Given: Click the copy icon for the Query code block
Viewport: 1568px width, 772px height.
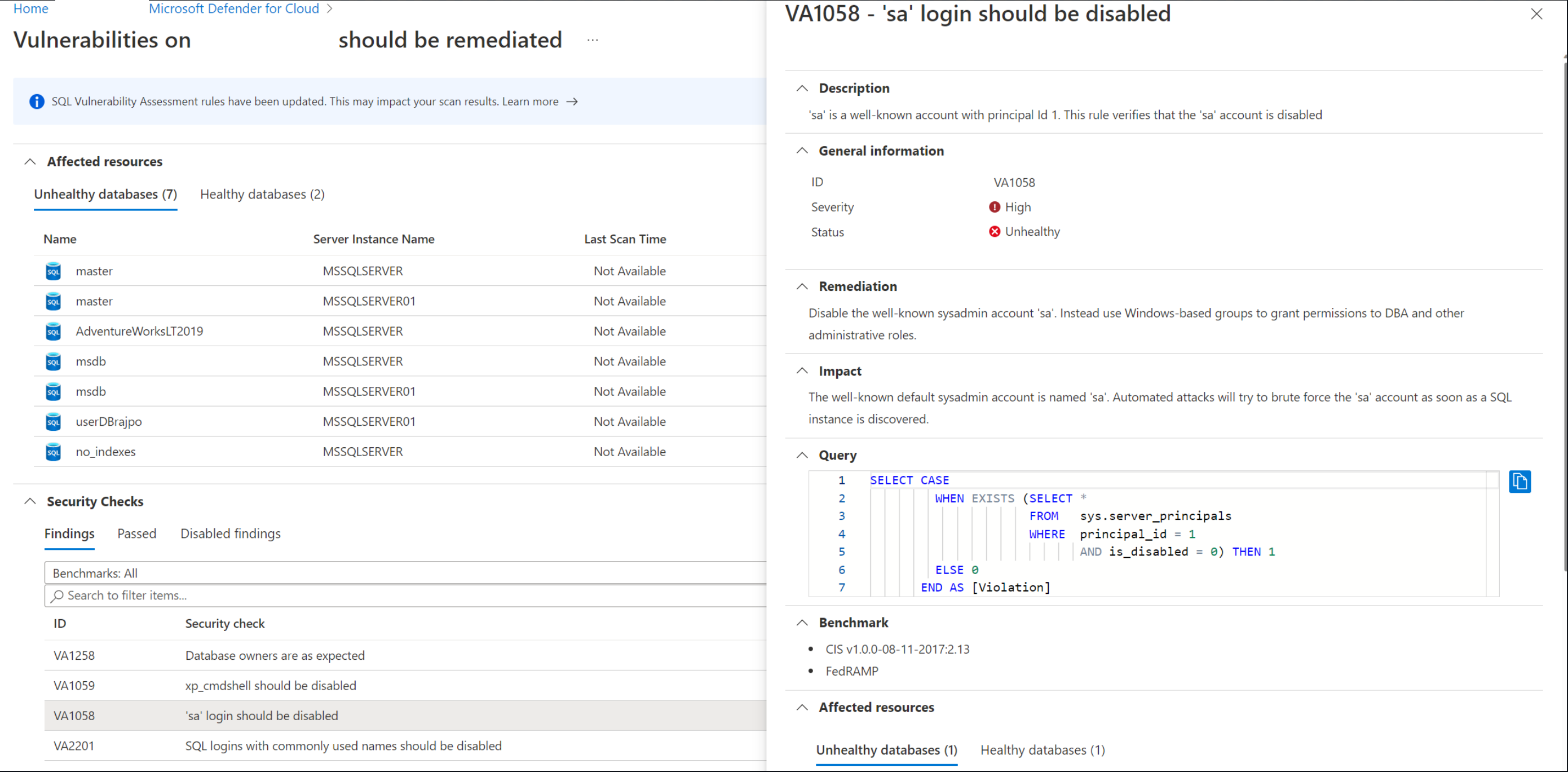Looking at the screenshot, I should click(x=1521, y=482).
